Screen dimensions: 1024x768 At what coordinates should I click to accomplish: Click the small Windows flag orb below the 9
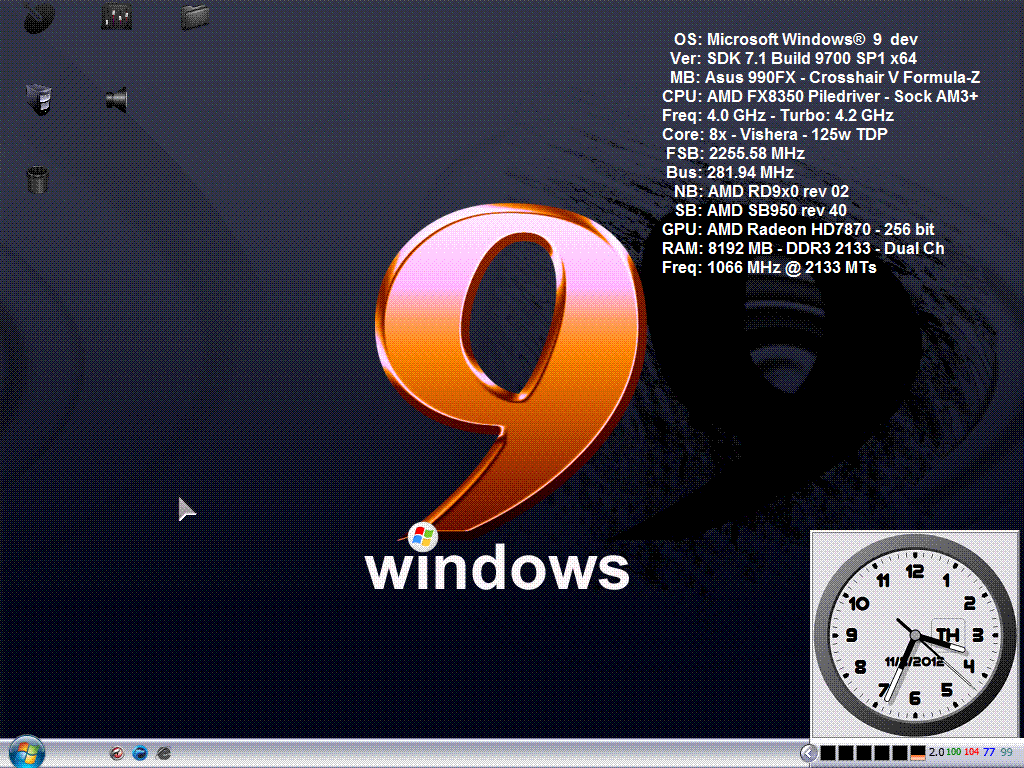click(423, 536)
